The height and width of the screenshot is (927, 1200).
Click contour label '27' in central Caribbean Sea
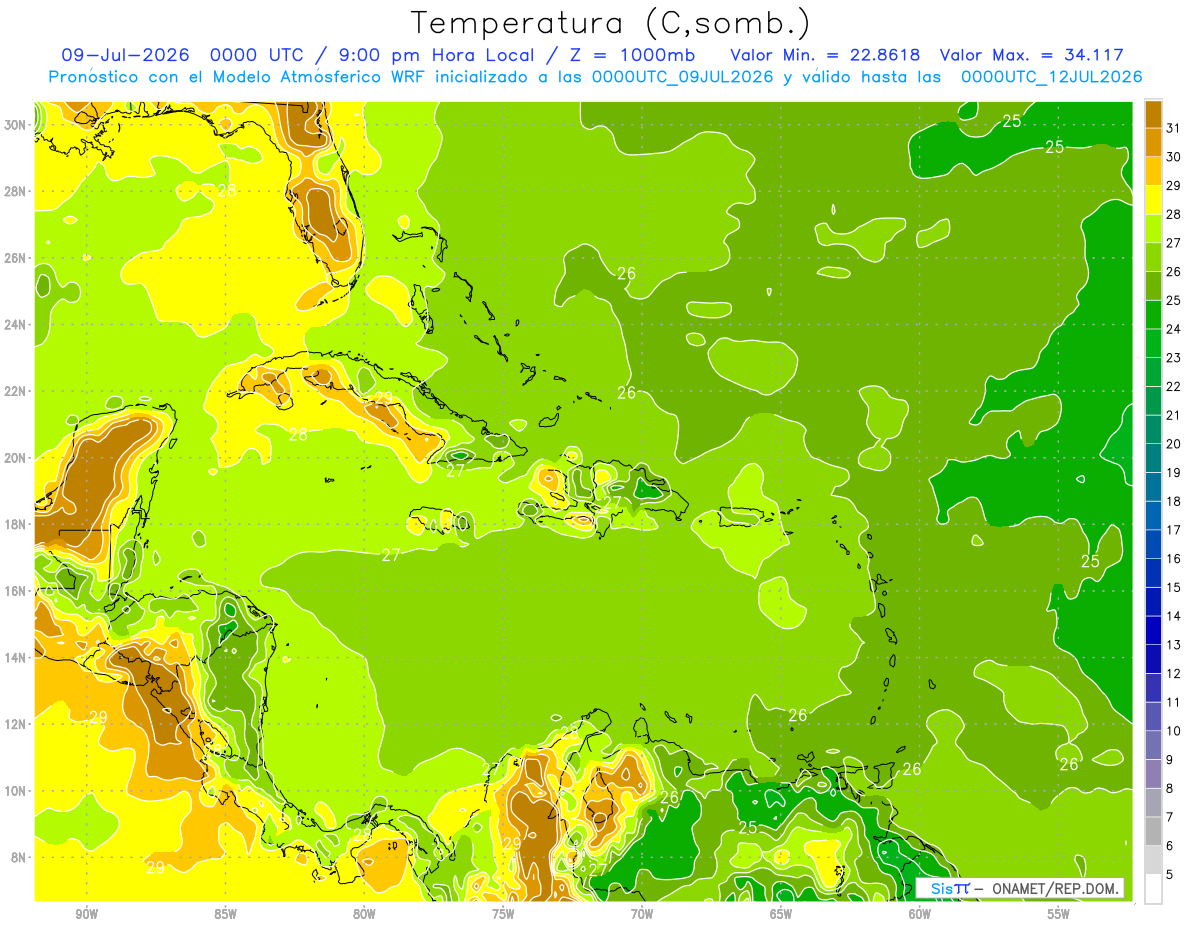[391, 555]
